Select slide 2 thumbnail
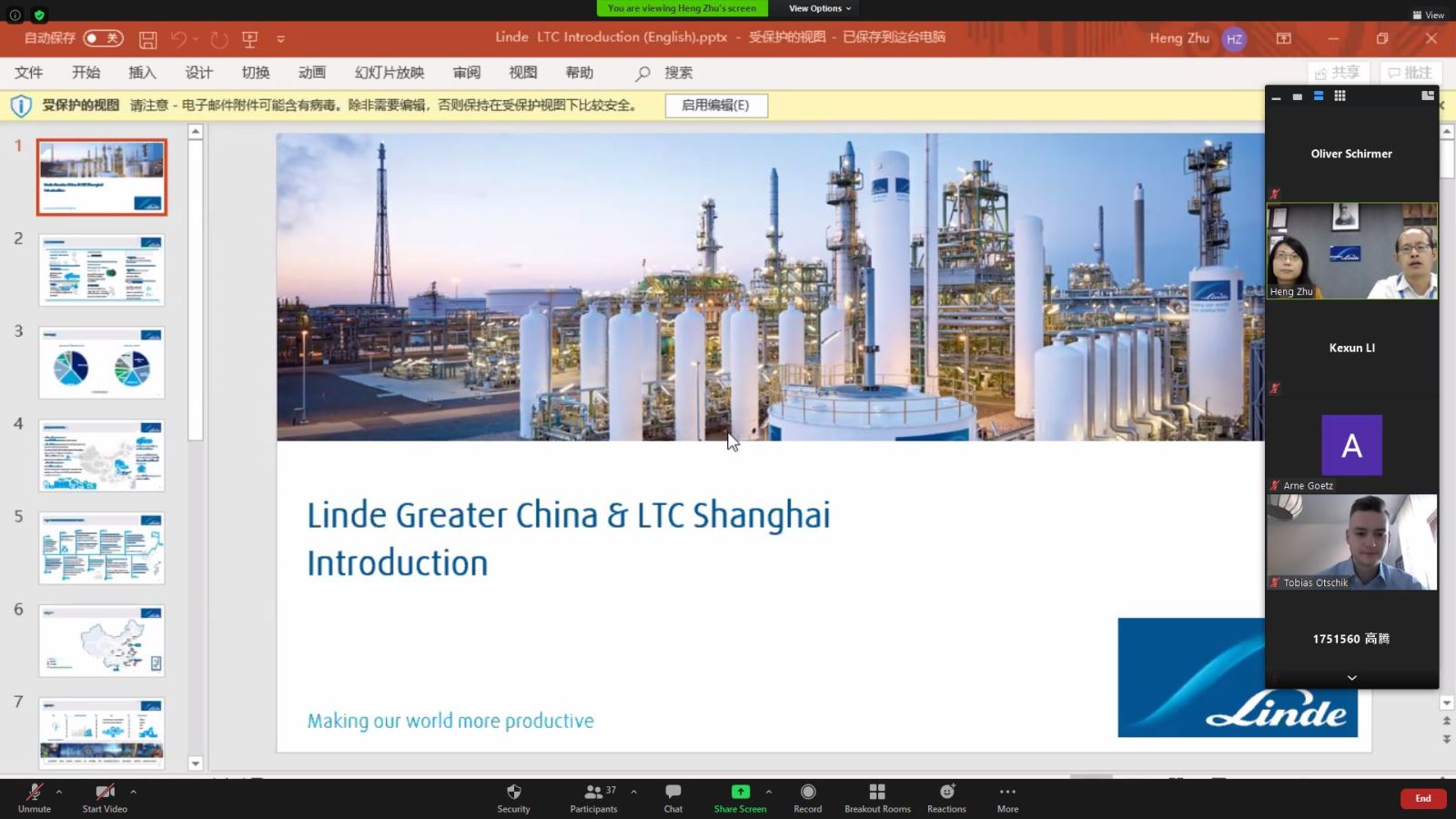This screenshot has height=819, width=1456. click(x=102, y=269)
